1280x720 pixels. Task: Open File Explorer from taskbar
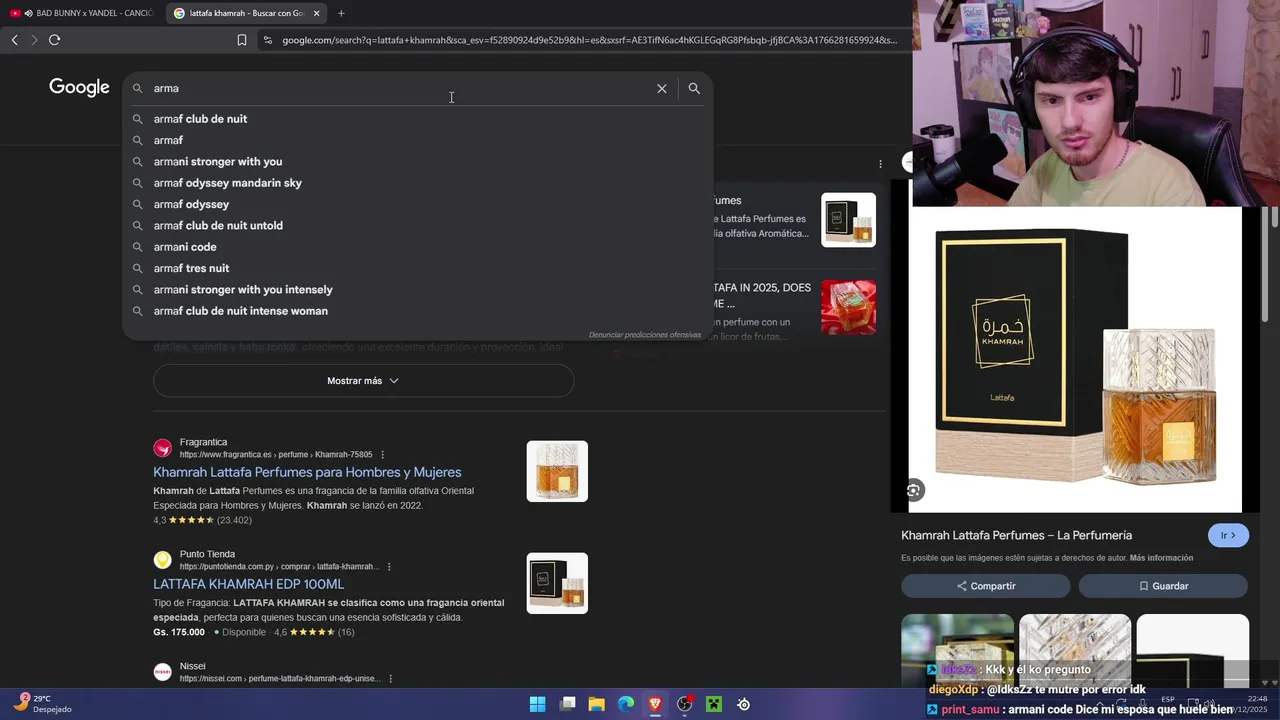[596, 704]
